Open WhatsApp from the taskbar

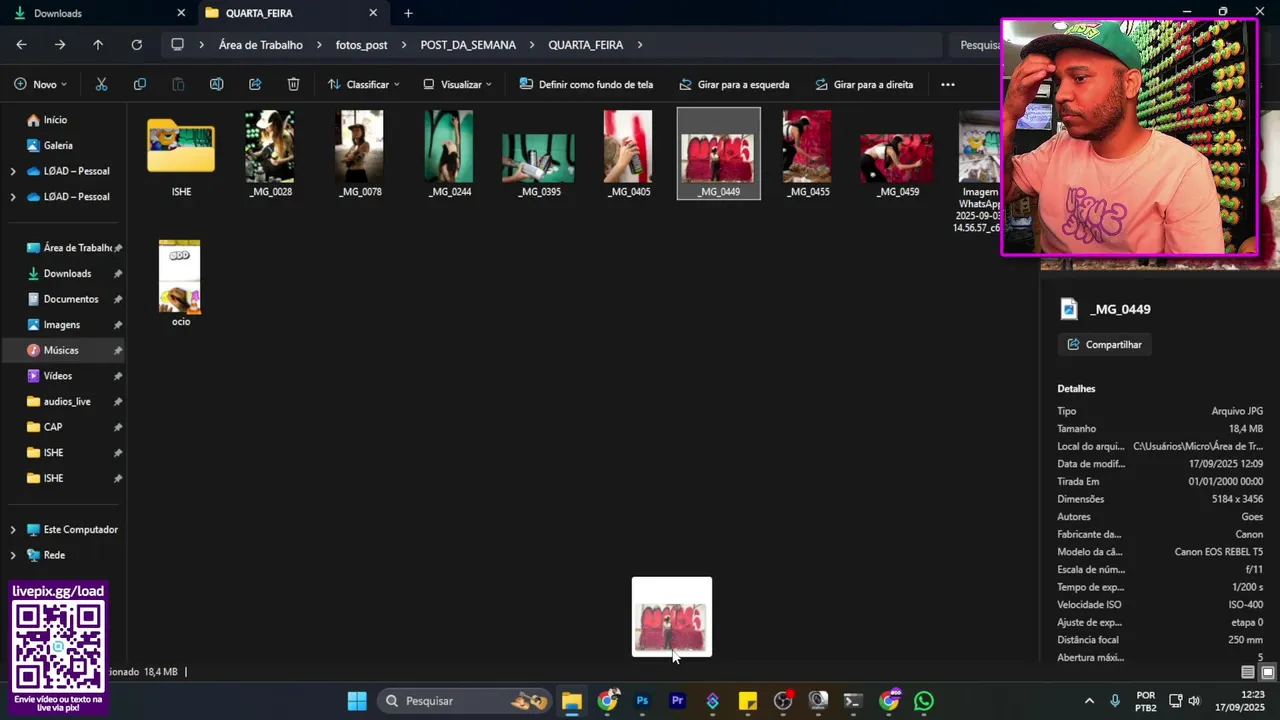924,701
